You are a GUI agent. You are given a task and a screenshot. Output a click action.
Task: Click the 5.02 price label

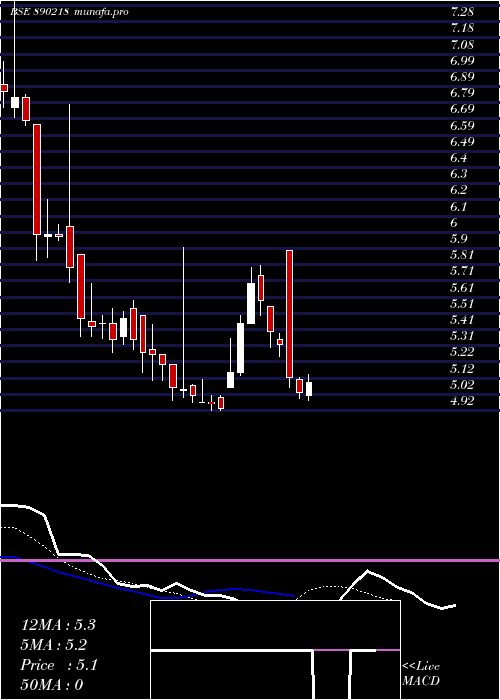pos(462,384)
